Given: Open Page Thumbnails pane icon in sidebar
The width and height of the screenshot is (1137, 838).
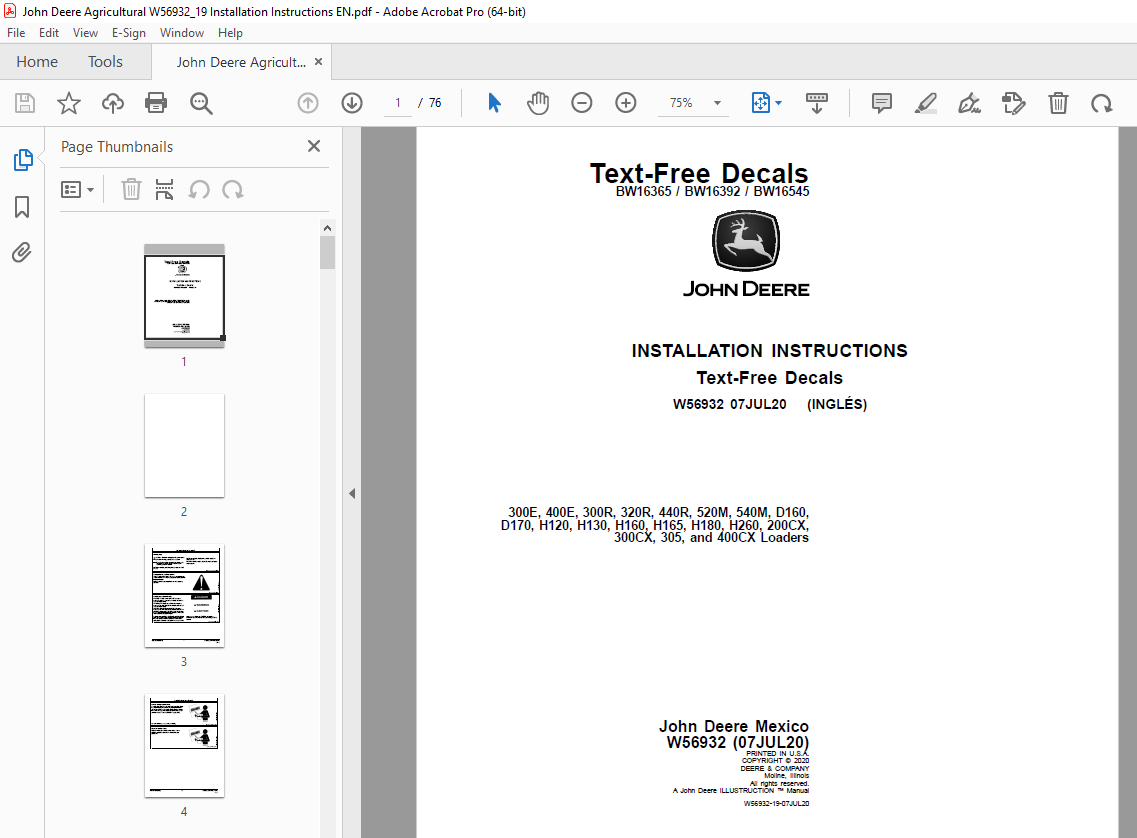Looking at the screenshot, I should (22, 159).
